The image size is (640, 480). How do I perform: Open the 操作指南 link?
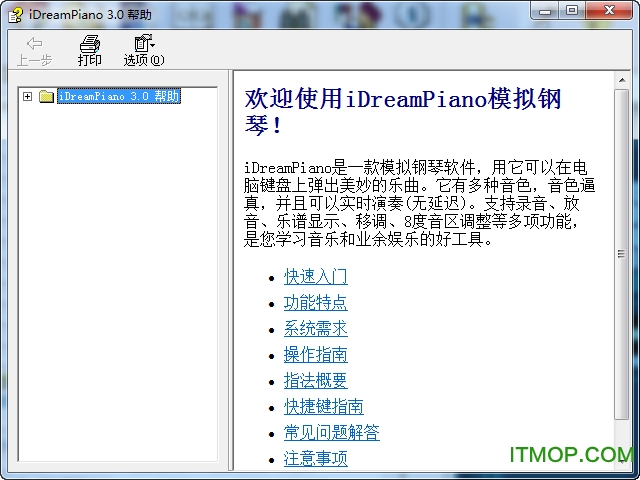316,354
